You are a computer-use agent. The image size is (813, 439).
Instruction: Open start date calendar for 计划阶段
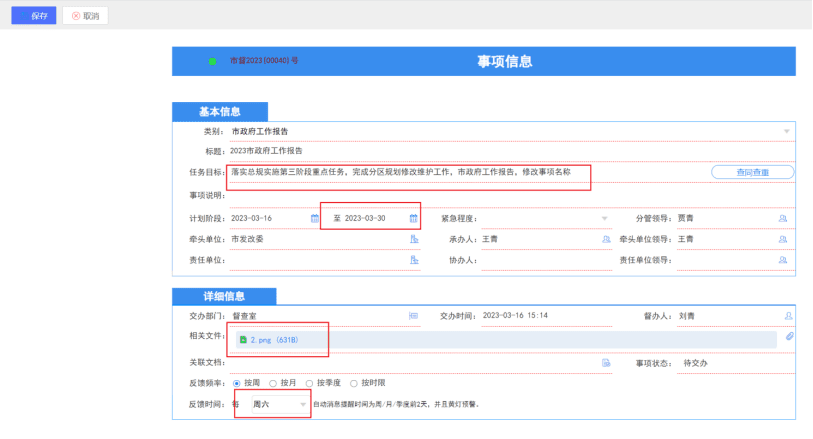(x=315, y=218)
